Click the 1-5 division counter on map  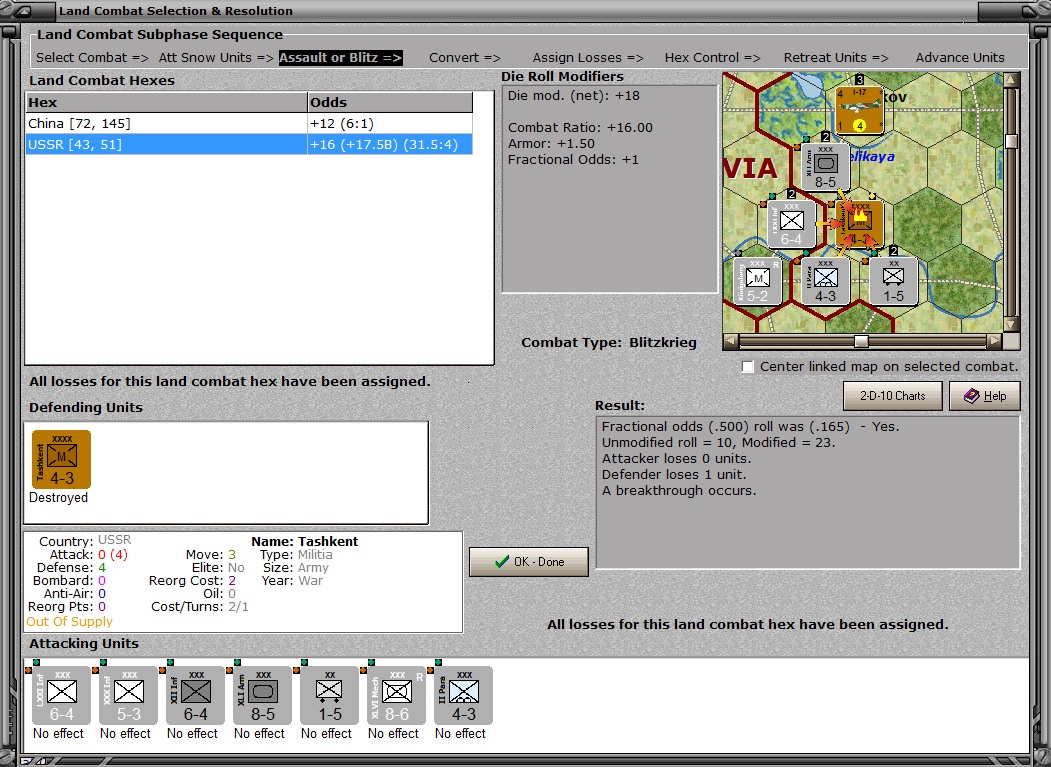(x=893, y=282)
